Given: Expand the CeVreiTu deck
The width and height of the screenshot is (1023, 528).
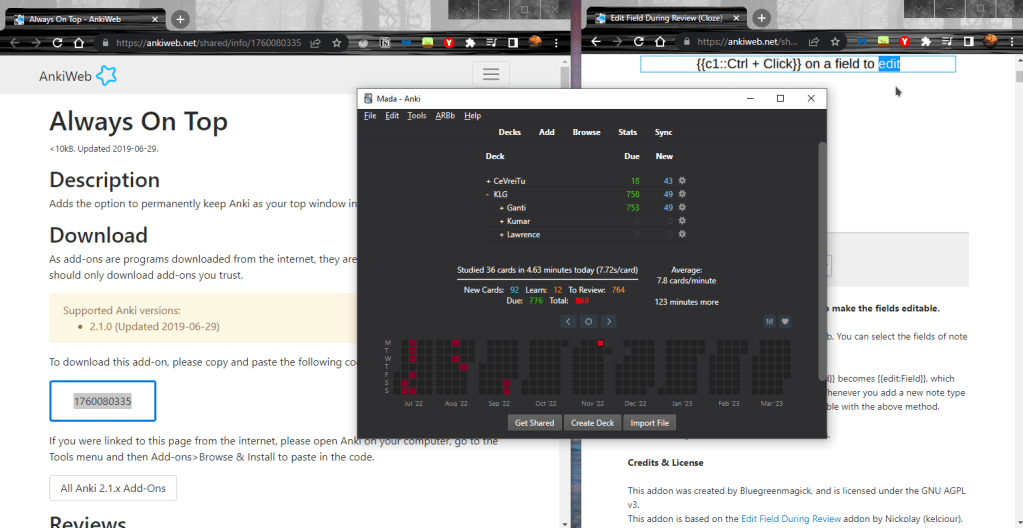Looking at the screenshot, I should click(488, 181).
